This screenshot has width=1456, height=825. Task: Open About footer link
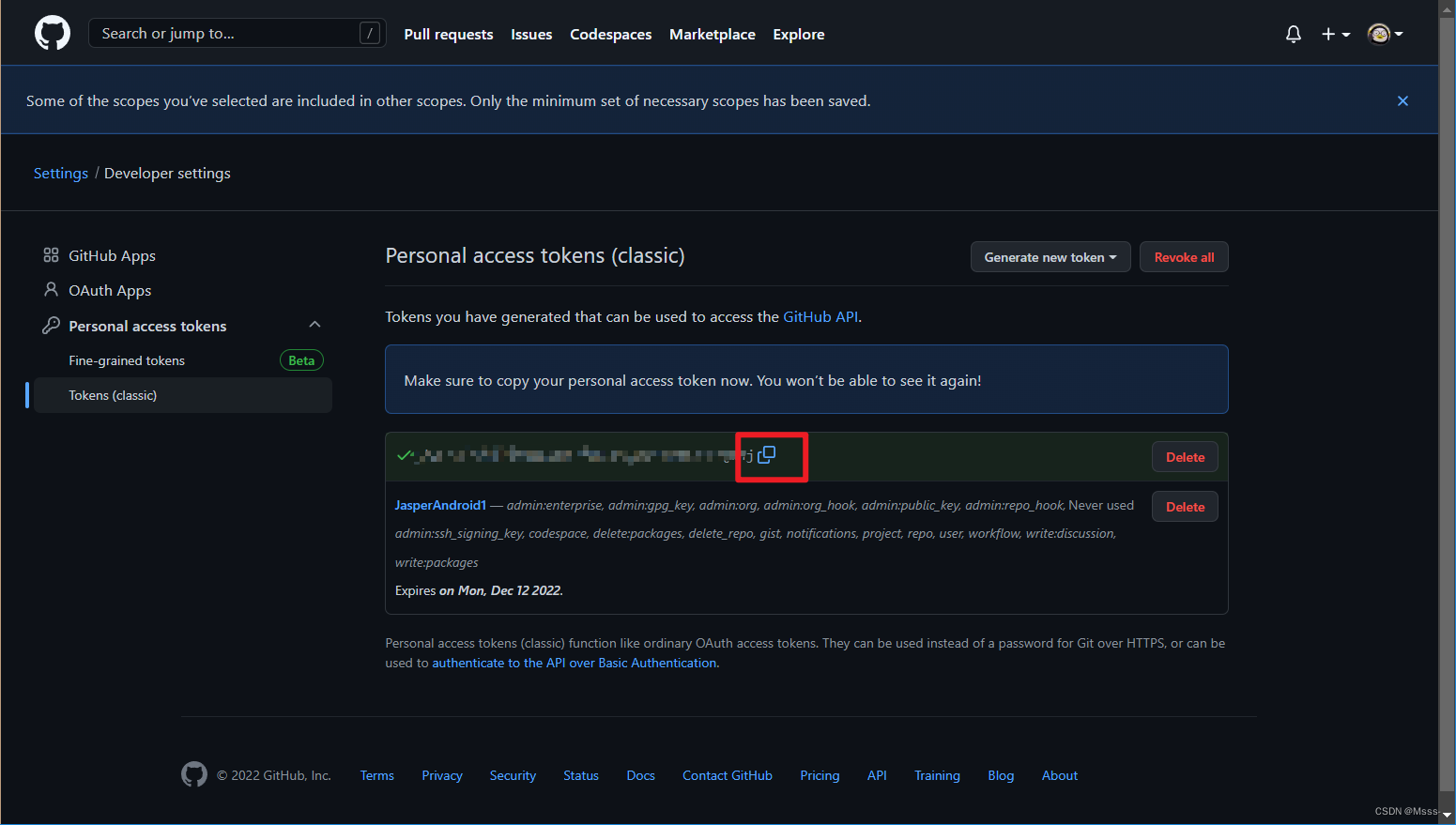tap(1060, 775)
